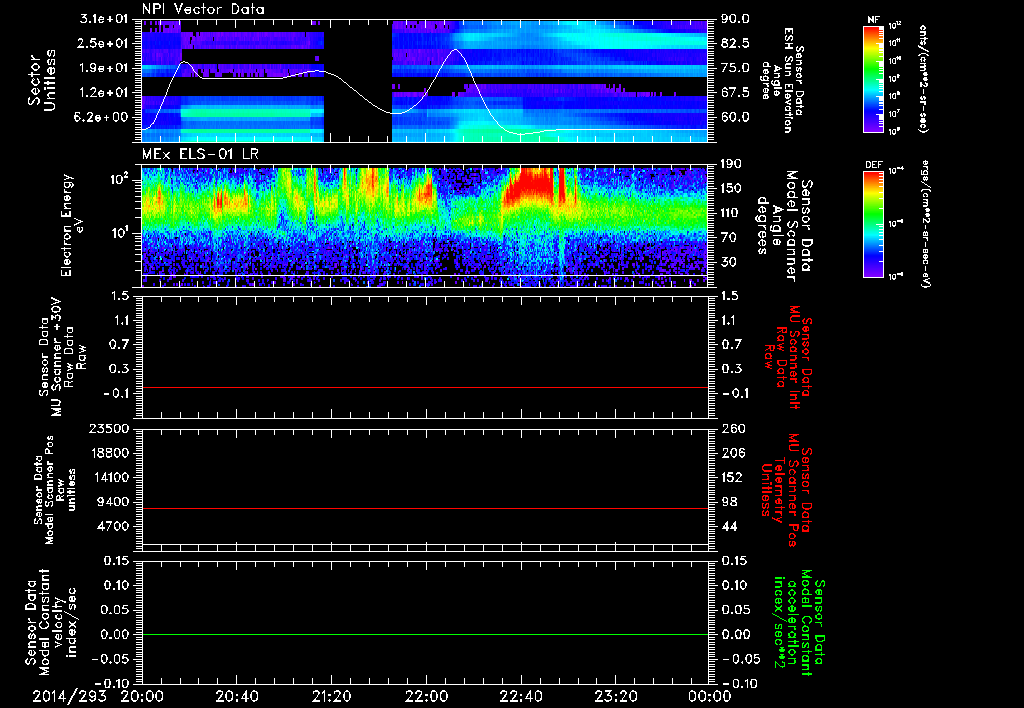
Task: Select the 23:20 time axis label
Action: coord(617,696)
